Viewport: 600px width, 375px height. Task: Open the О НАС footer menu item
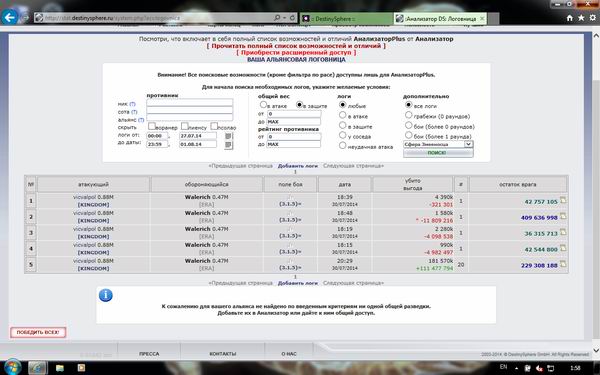click(x=289, y=354)
